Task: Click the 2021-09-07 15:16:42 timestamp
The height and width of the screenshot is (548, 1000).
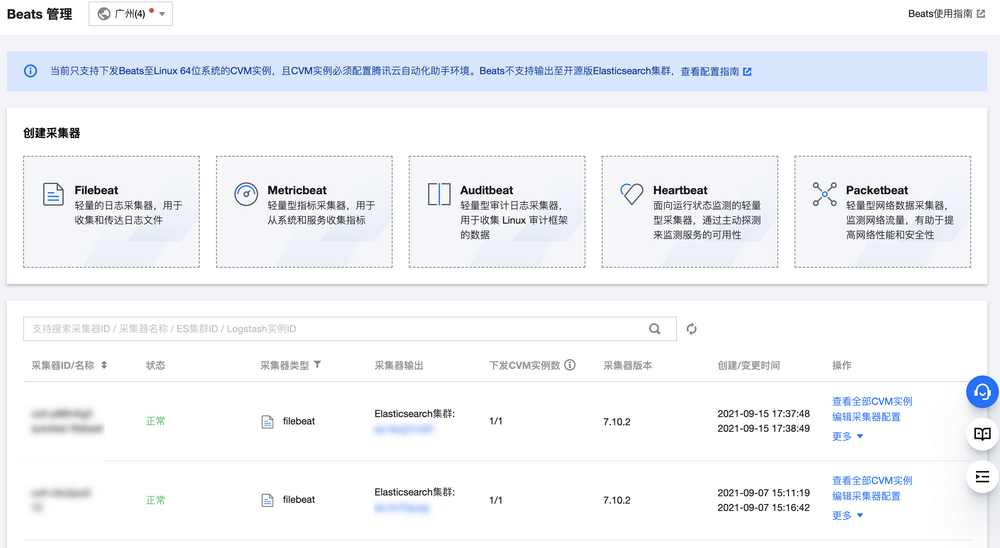Action: point(763,508)
